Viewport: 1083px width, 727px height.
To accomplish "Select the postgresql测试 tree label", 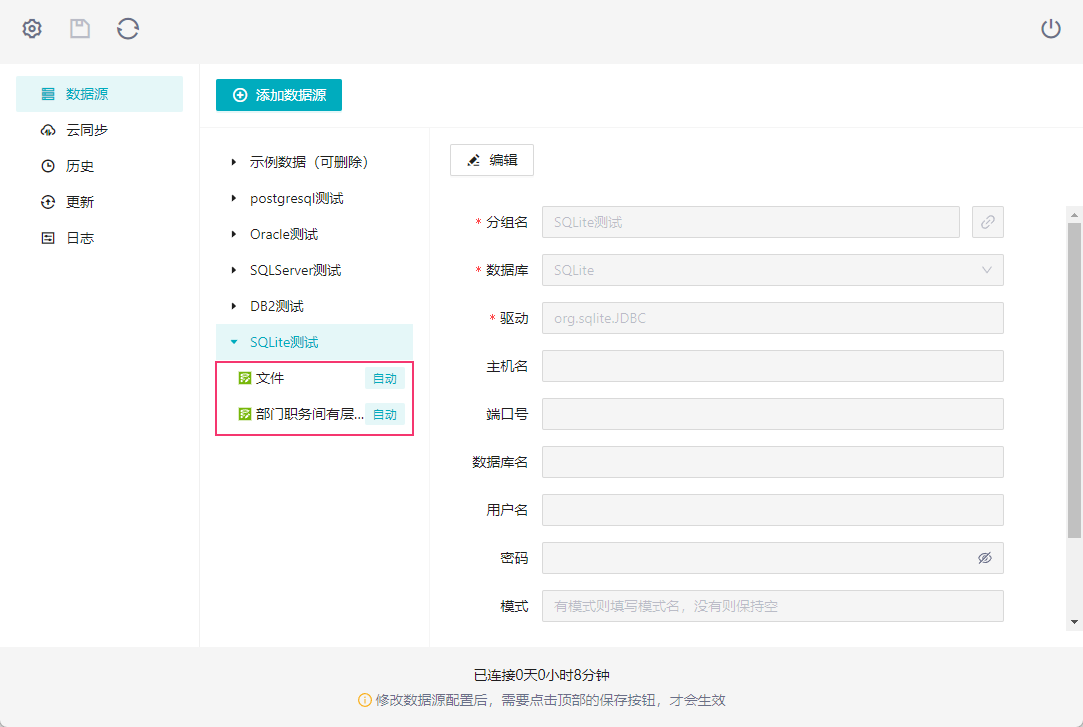I will [x=296, y=198].
